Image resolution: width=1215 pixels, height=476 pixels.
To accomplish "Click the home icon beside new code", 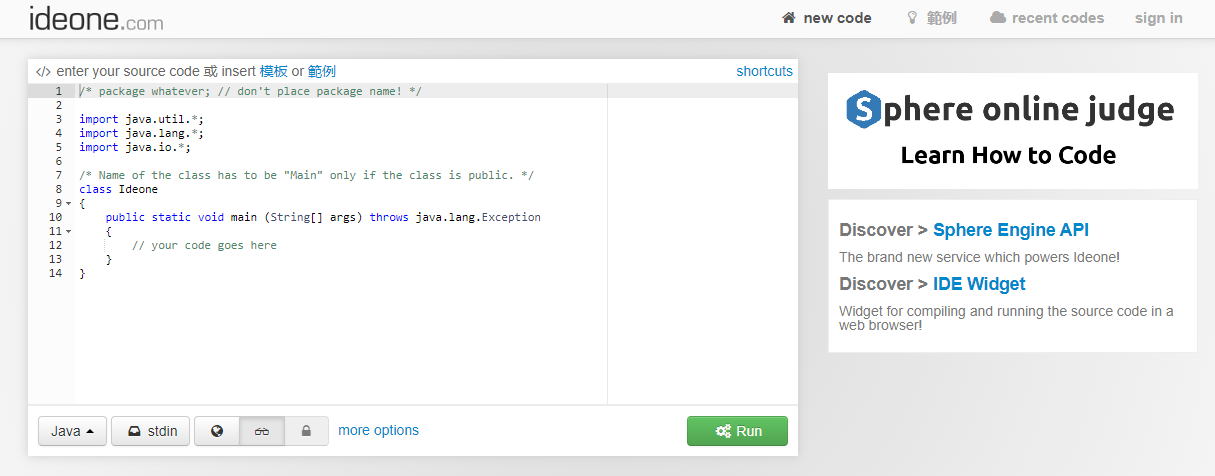I will point(789,18).
